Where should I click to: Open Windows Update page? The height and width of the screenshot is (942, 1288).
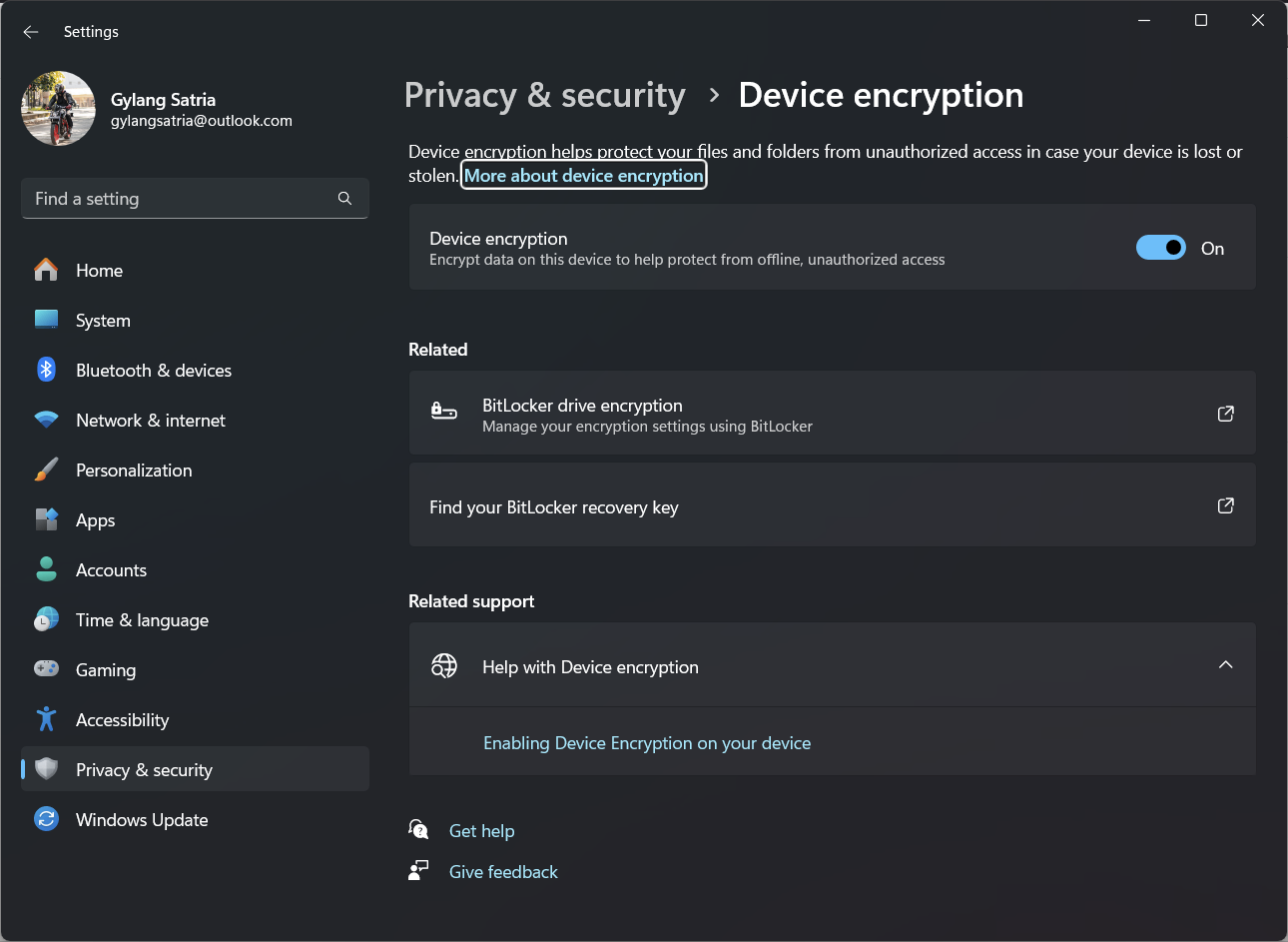(195, 819)
